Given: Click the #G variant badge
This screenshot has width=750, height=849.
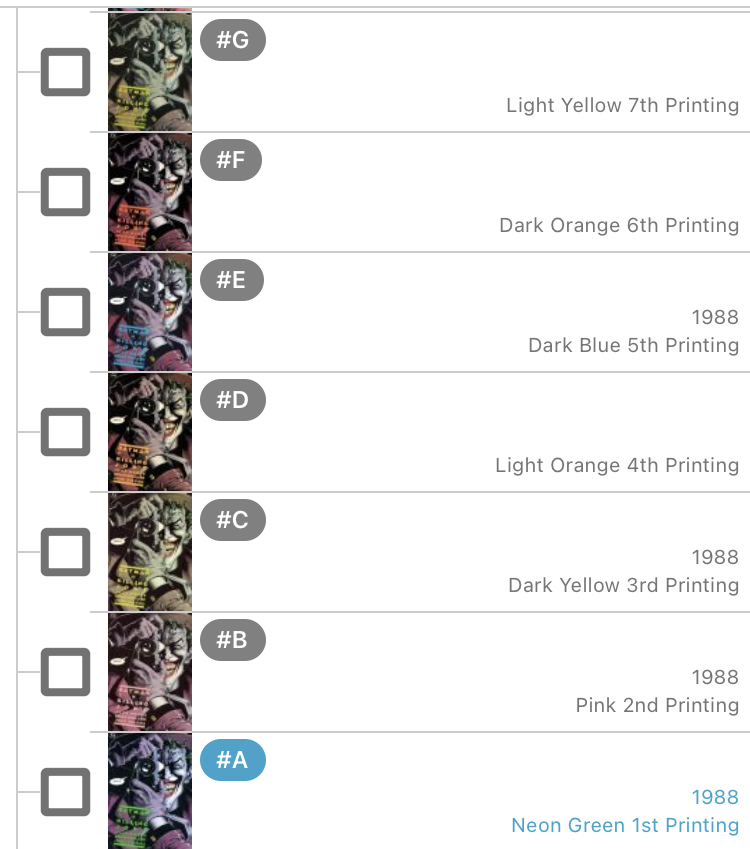Looking at the screenshot, I should pyautogui.click(x=233, y=40).
